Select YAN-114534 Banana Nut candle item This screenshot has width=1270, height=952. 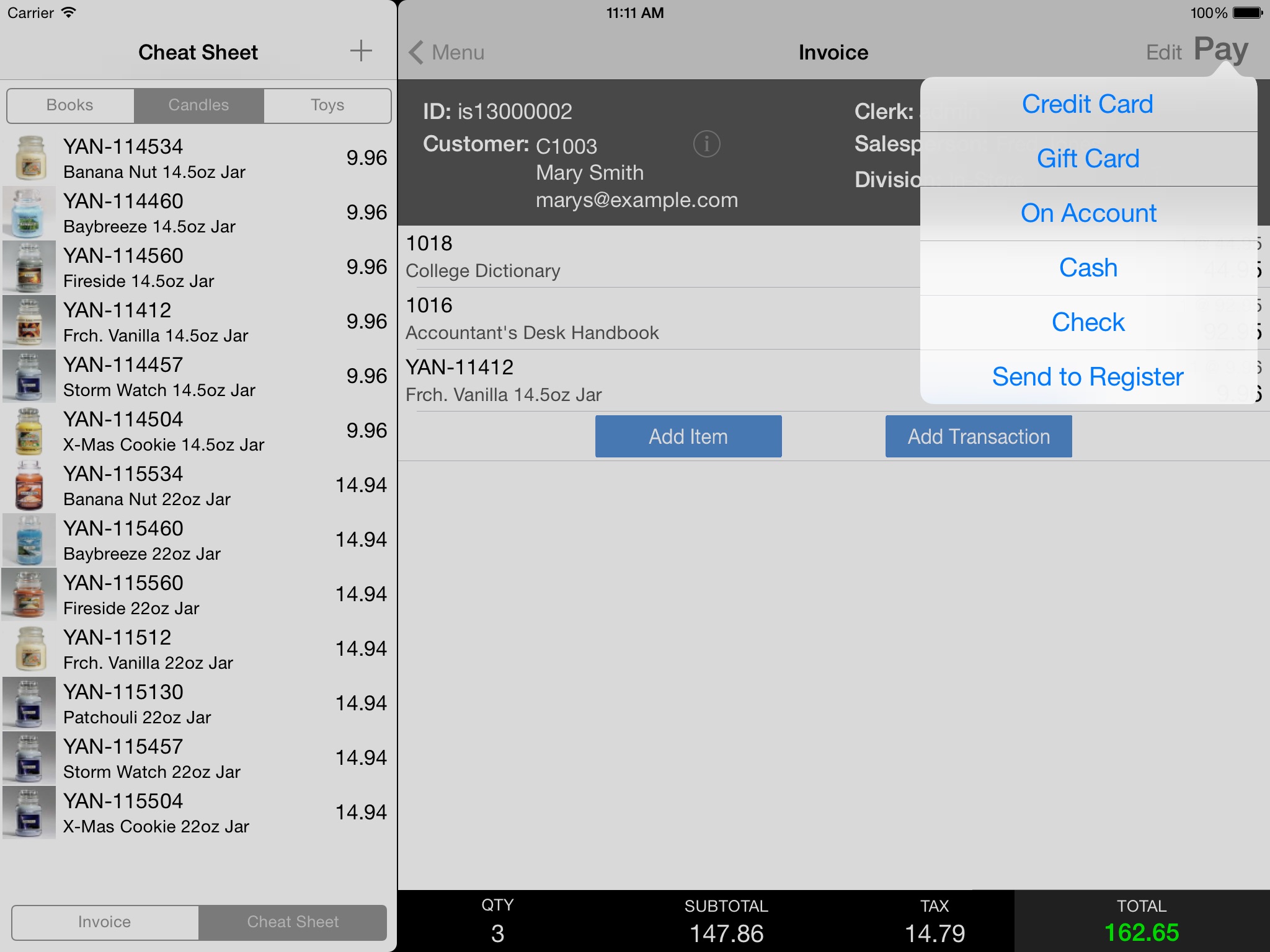coord(197,157)
